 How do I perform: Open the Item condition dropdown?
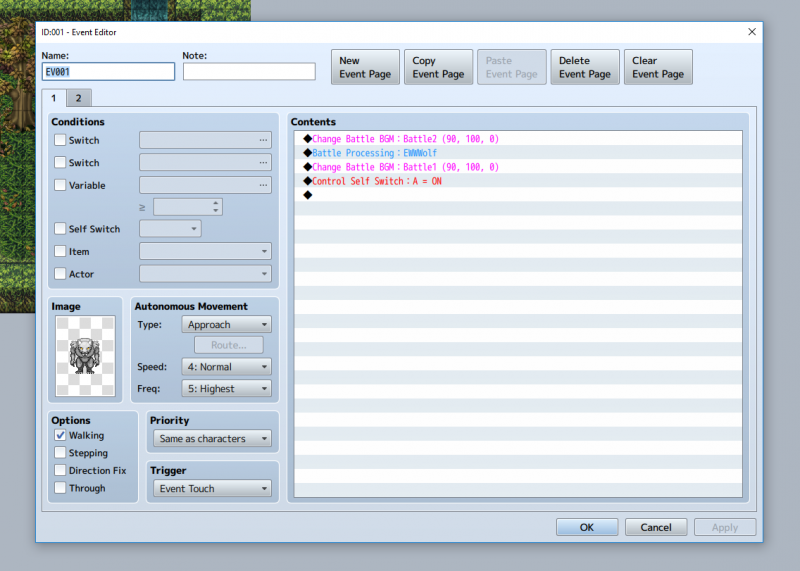point(205,251)
